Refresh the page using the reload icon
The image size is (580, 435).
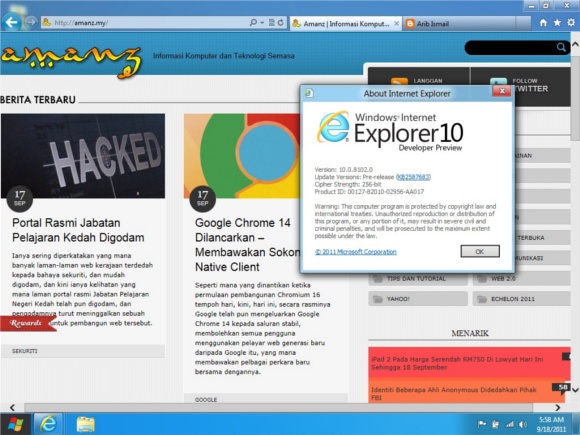click(281, 23)
